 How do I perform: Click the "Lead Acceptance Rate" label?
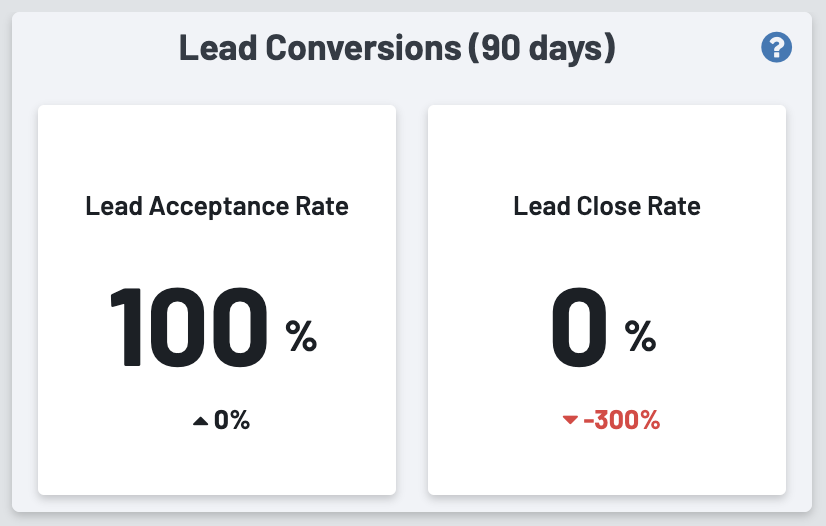tap(217, 207)
